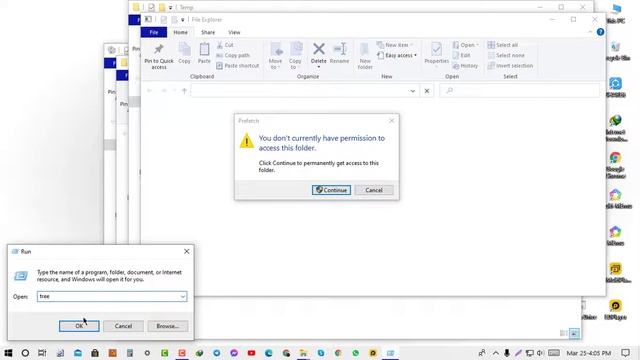640x360 pixels.
Task: Collapse the ribbon with the chevron
Action: [x=590, y=32]
